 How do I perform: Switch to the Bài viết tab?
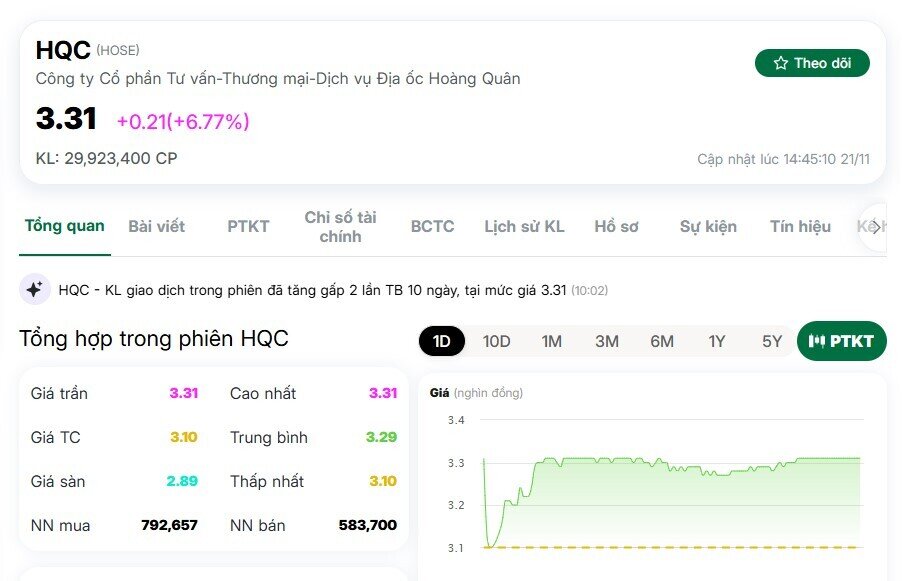[156, 227]
